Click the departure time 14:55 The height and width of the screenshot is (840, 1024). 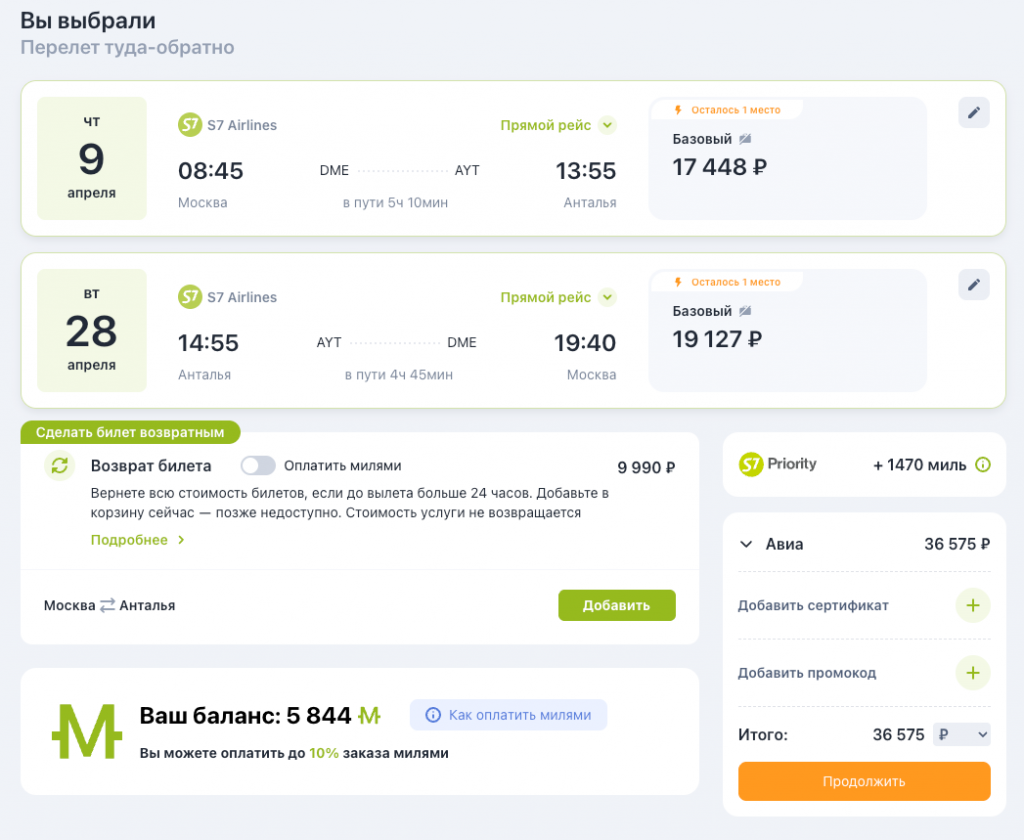click(208, 343)
